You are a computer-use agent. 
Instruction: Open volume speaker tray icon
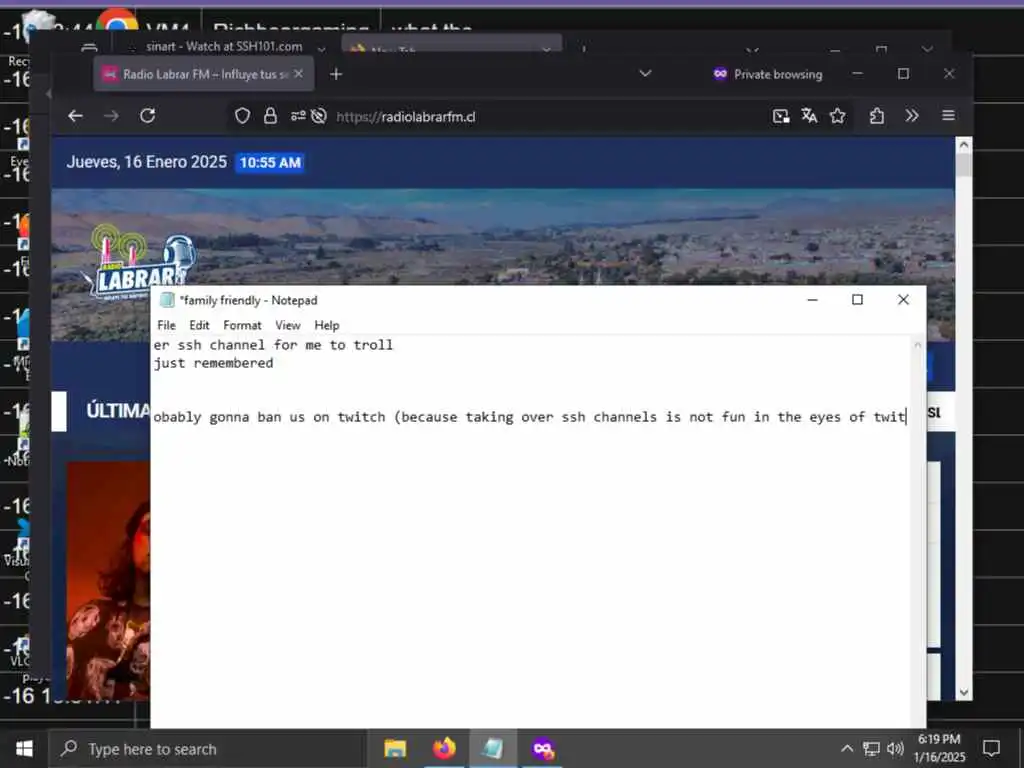[x=895, y=748]
